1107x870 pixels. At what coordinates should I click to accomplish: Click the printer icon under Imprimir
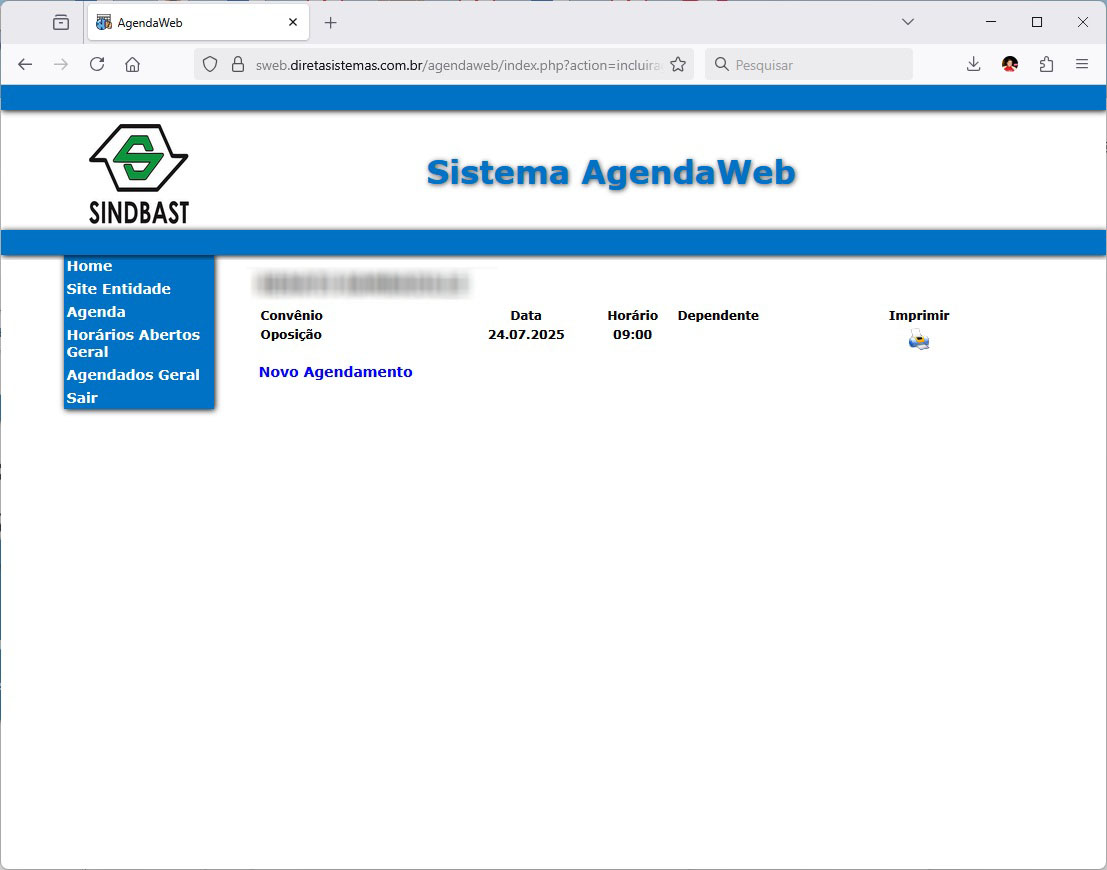(918, 341)
